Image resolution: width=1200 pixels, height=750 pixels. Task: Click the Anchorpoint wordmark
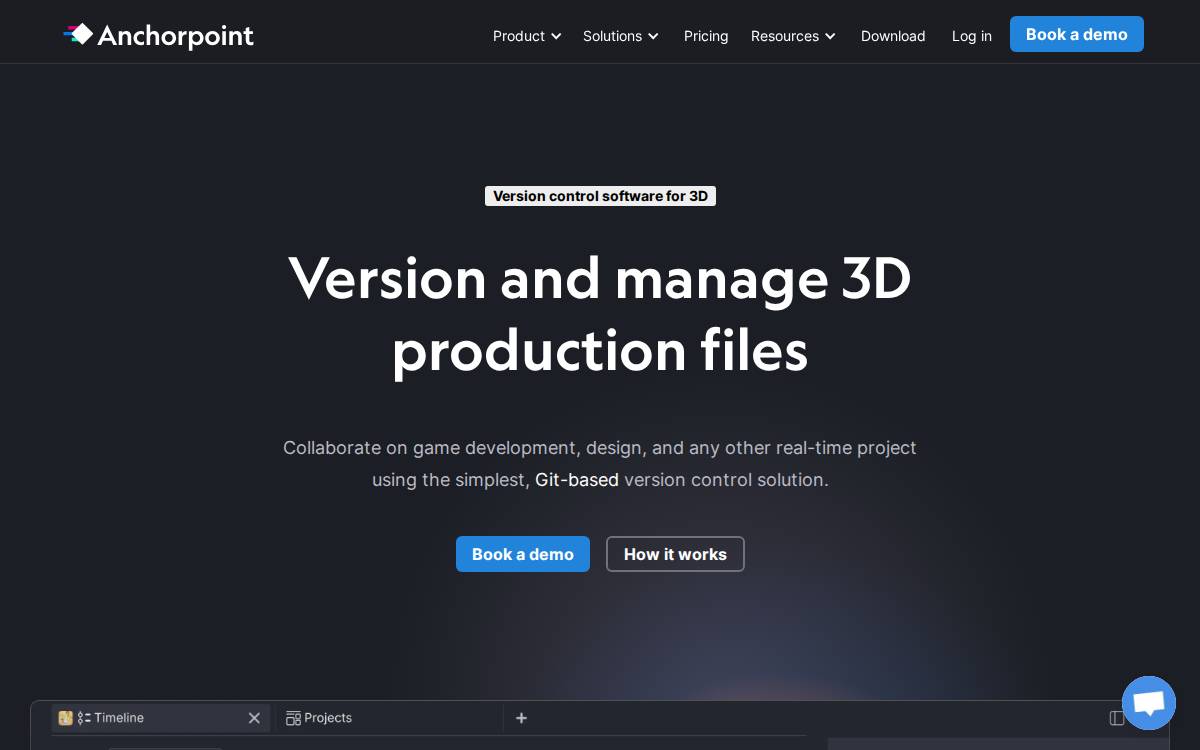point(176,37)
